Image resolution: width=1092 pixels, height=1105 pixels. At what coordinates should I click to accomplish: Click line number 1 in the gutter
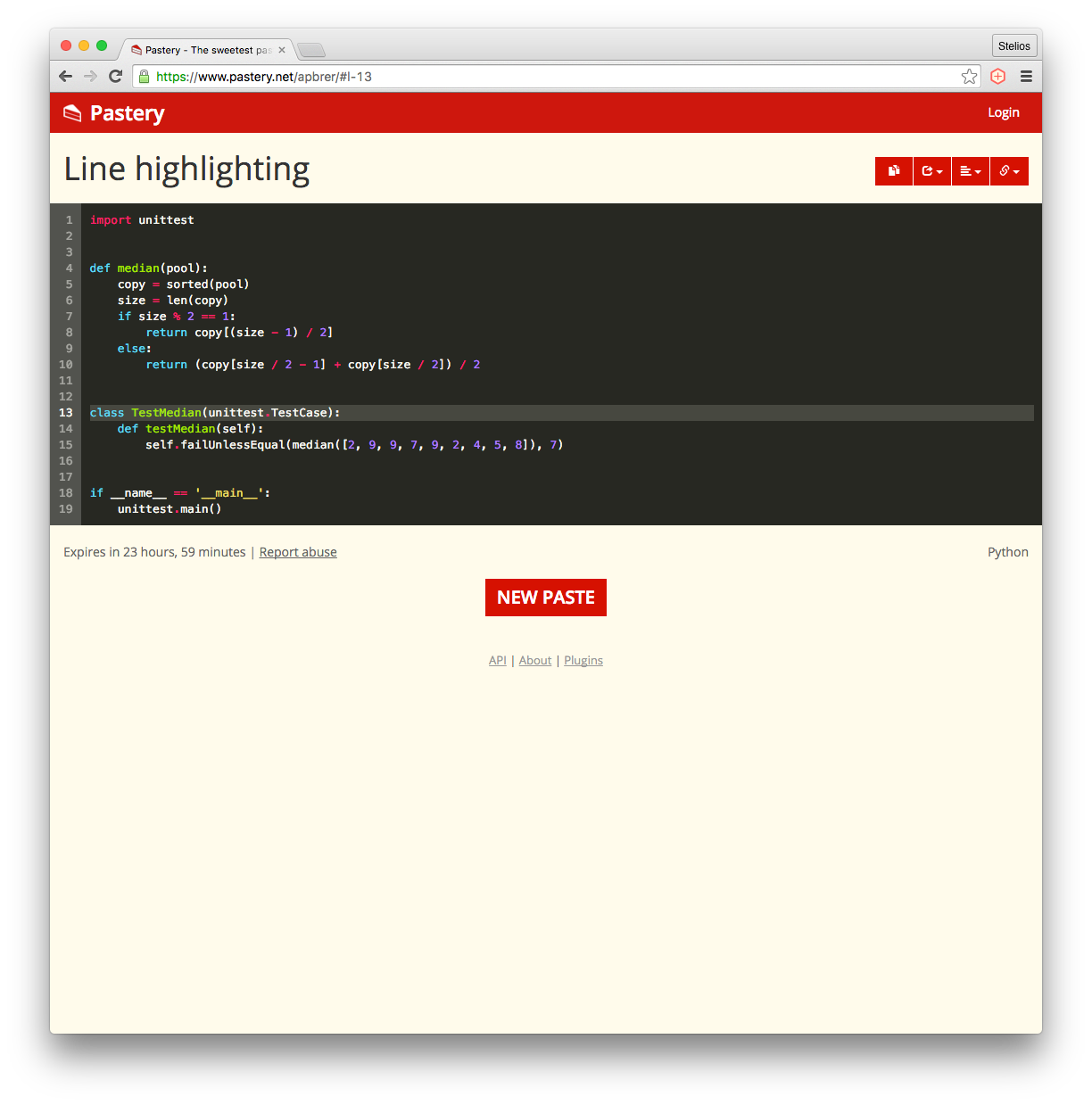69,220
